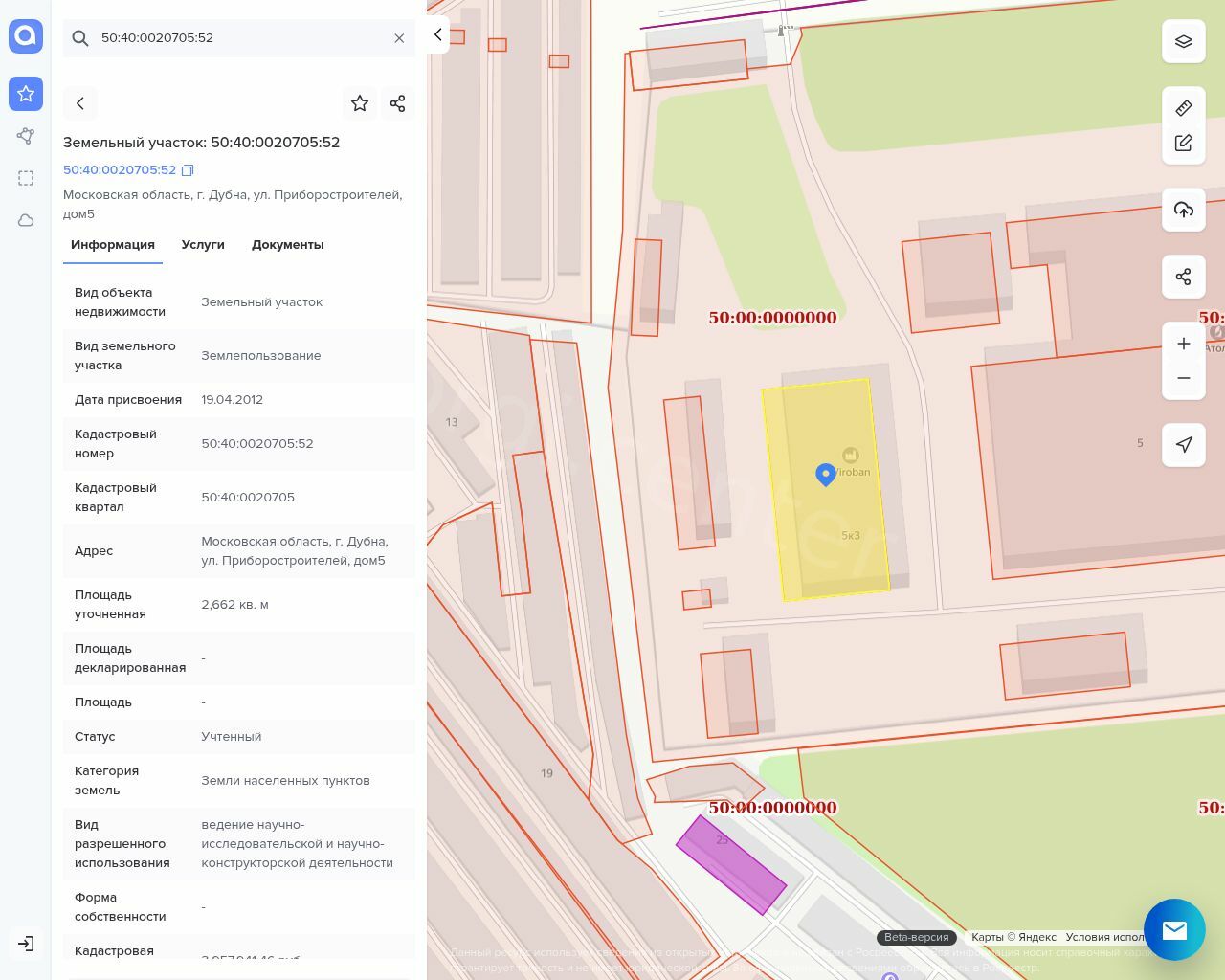Screen dimensions: 1225x980
Task: Open the cloud icon in sidebar
Action: [x=26, y=220]
